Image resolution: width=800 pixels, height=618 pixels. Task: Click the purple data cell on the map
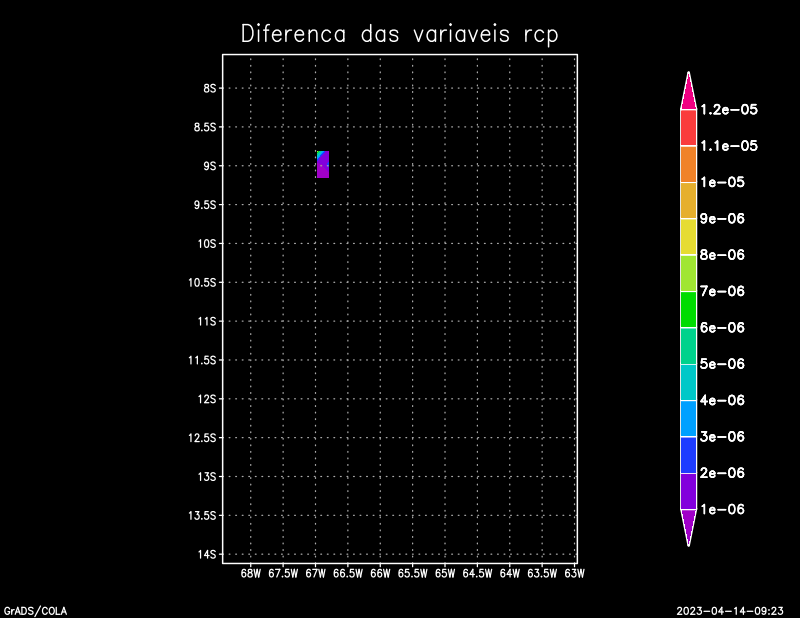pyautogui.click(x=323, y=167)
